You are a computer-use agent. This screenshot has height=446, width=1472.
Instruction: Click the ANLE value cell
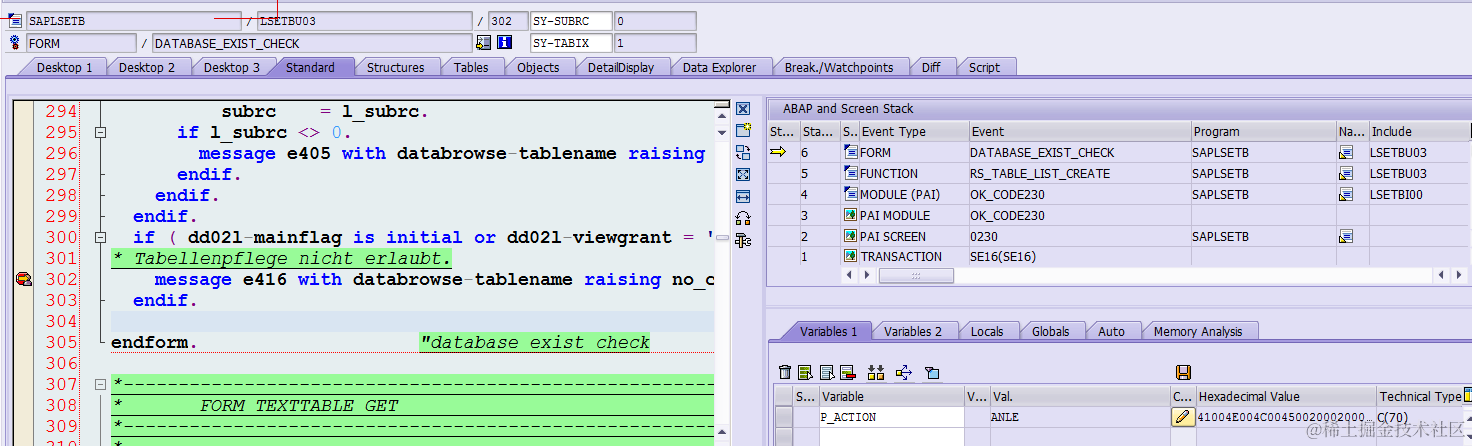pos(1078,417)
